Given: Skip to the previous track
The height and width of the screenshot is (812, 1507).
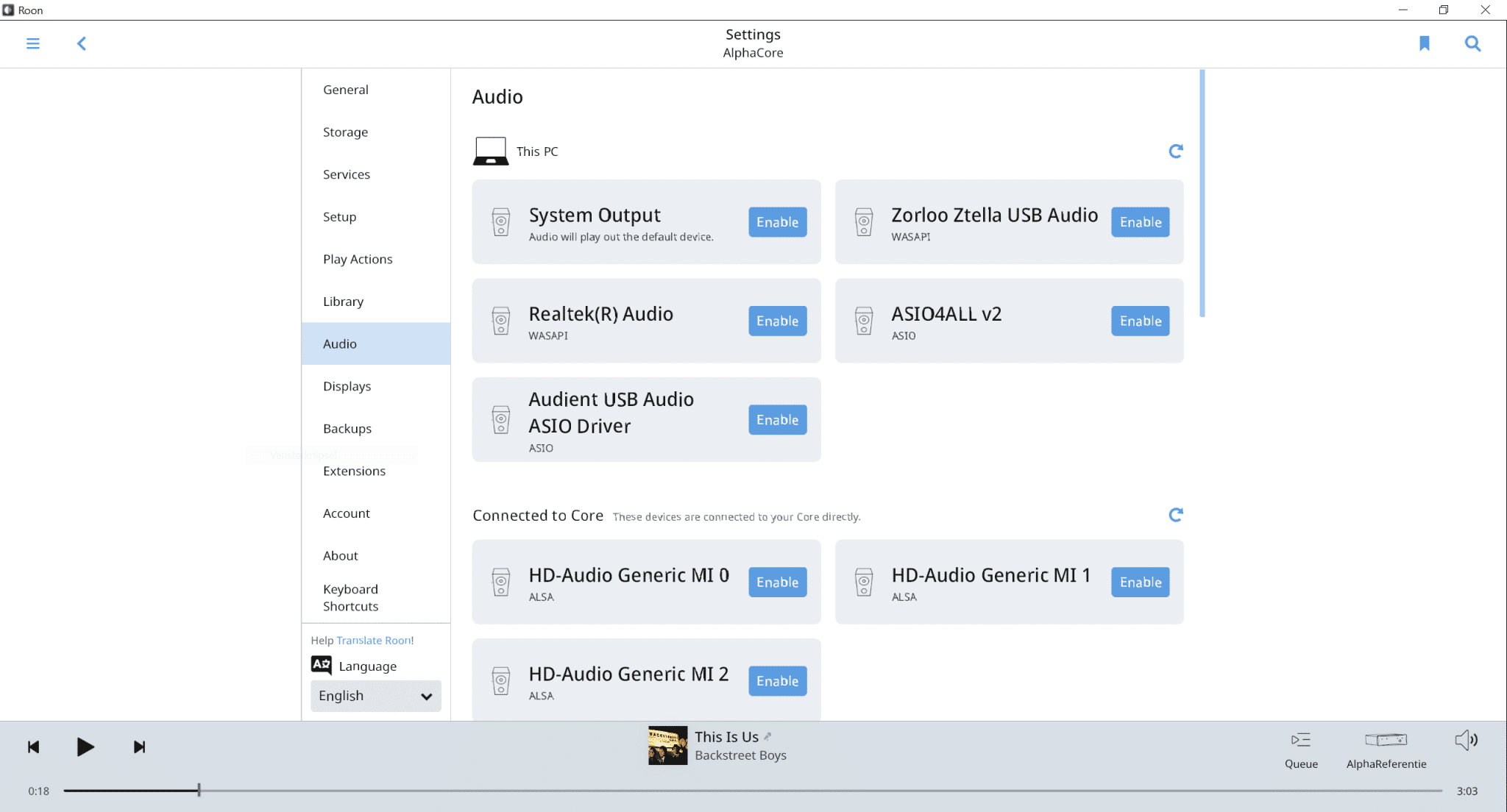Looking at the screenshot, I should point(33,747).
